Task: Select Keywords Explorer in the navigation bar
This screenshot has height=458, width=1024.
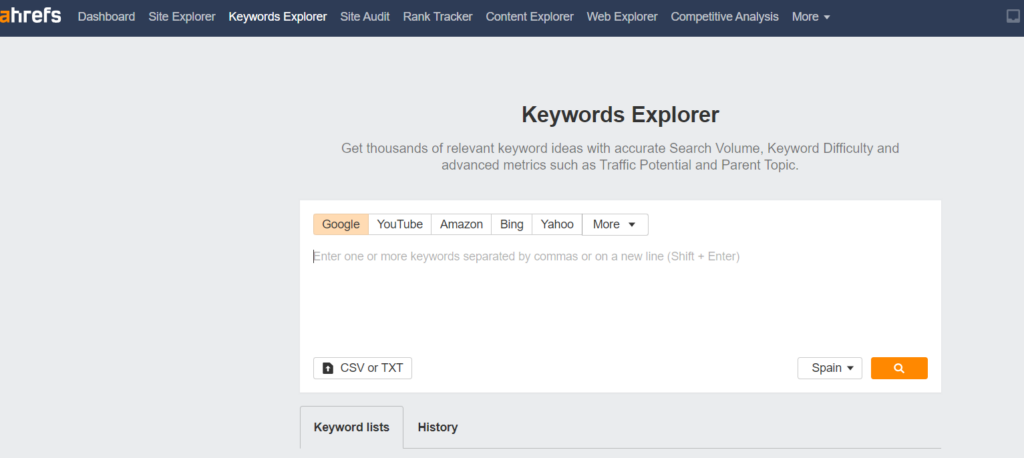Action: coord(278,17)
